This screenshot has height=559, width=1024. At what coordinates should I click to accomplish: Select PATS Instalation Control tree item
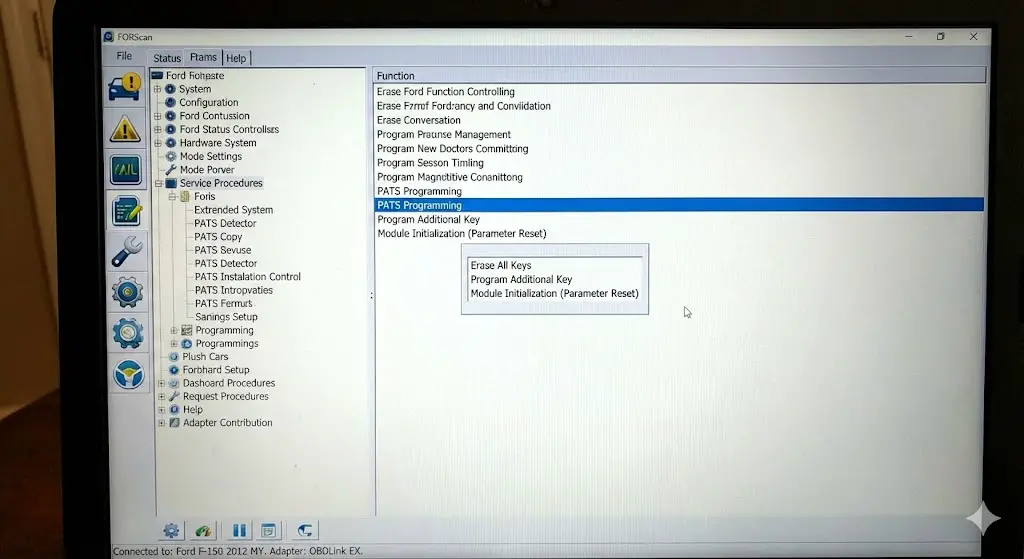point(247,277)
